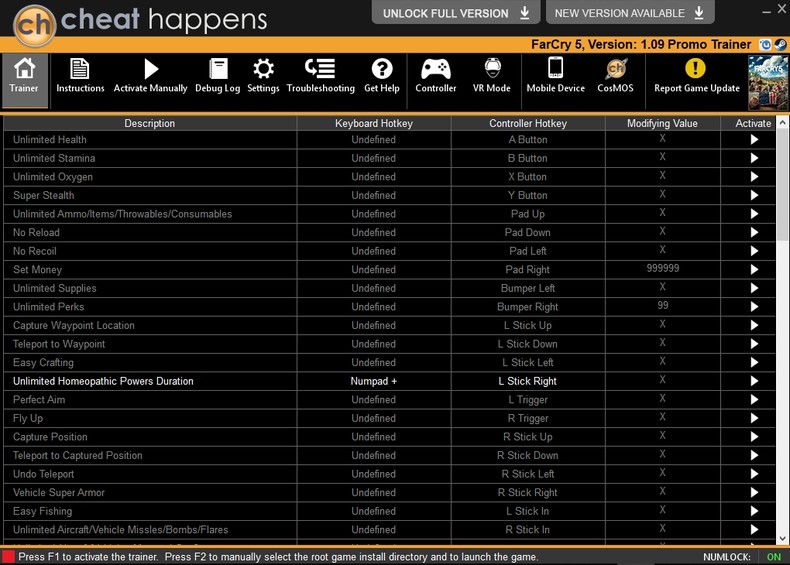Open Controller options

[x=435, y=76]
